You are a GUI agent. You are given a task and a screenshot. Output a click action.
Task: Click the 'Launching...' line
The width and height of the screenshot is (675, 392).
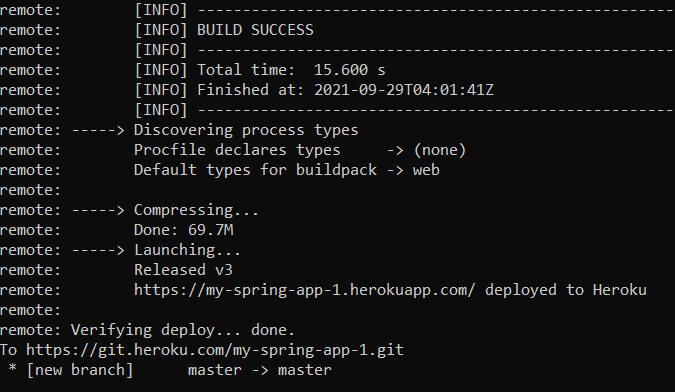[x=187, y=250]
